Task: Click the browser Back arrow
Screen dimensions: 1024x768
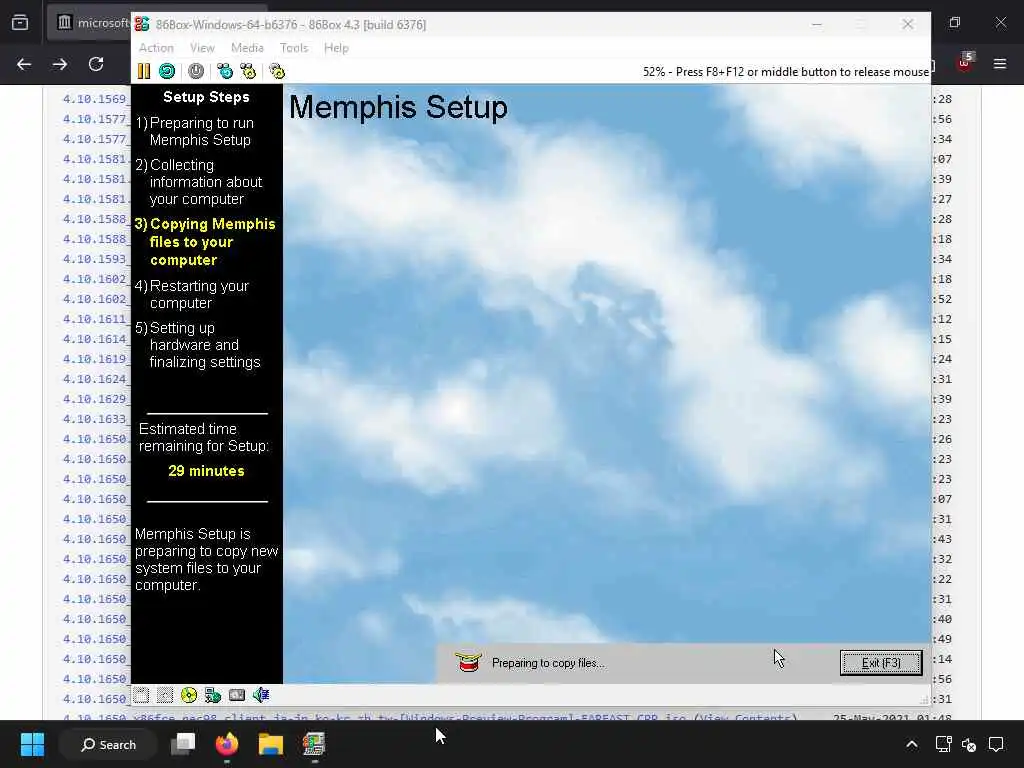Action: [x=24, y=64]
